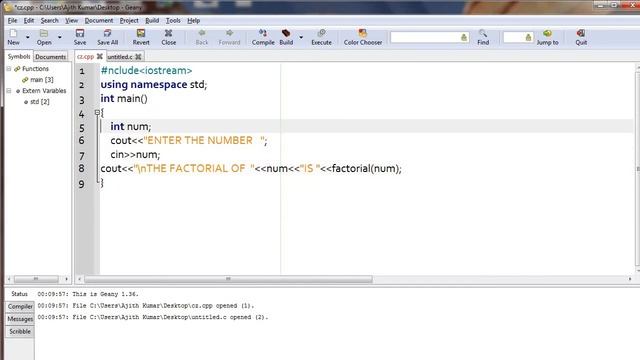
Task: Clear icon inside the search field
Action: (x=464, y=38)
